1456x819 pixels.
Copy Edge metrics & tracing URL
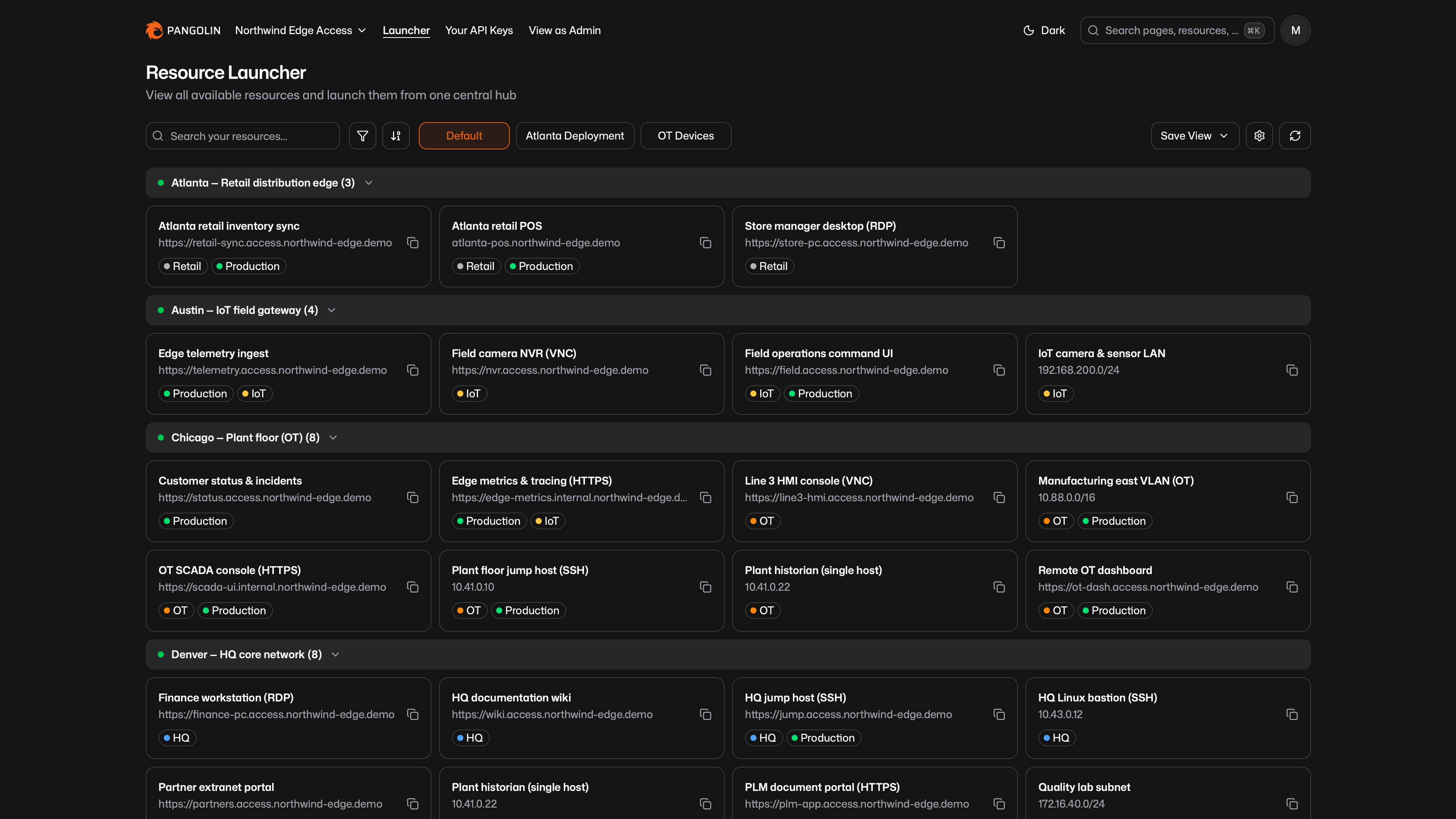(x=705, y=497)
